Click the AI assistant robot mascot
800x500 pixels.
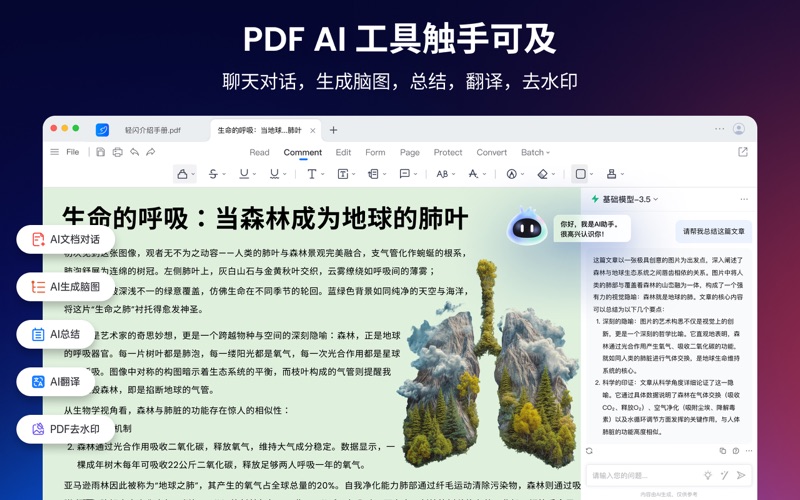pos(527,227)
